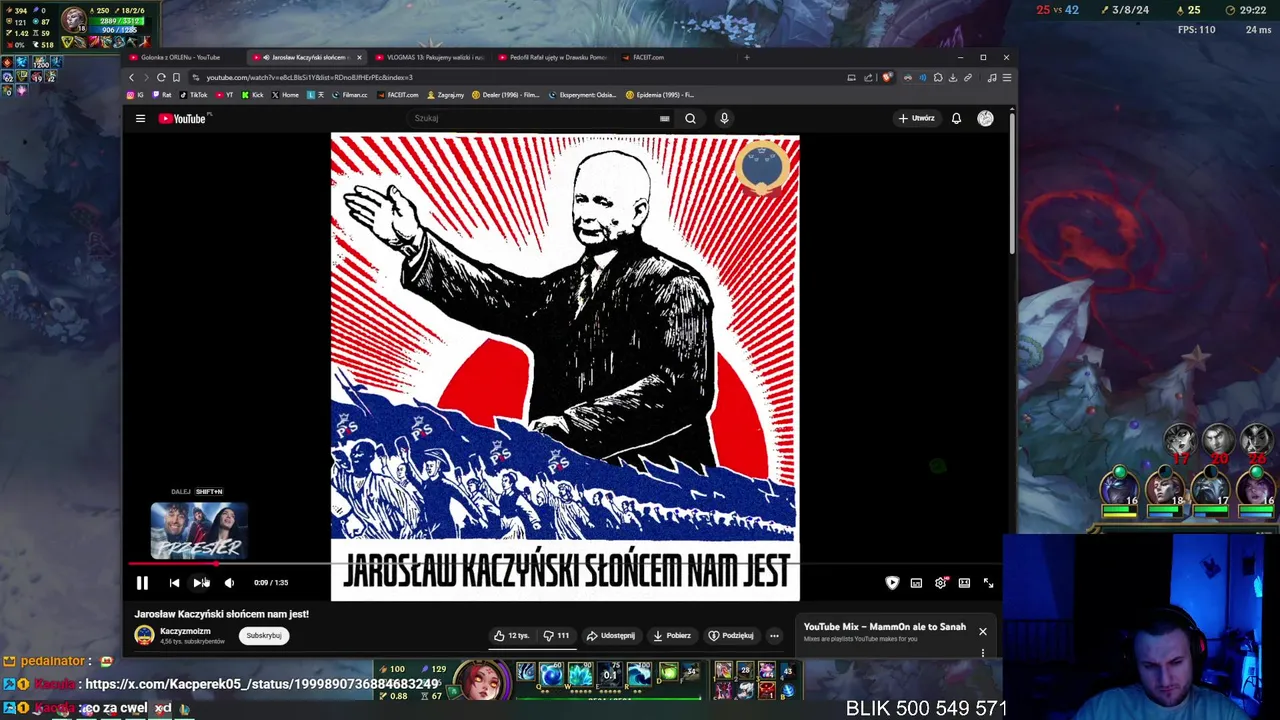Open the Dealer (1996) bookmark
Viewport: 1280px width, 720px height.
(x=506, y=95)
